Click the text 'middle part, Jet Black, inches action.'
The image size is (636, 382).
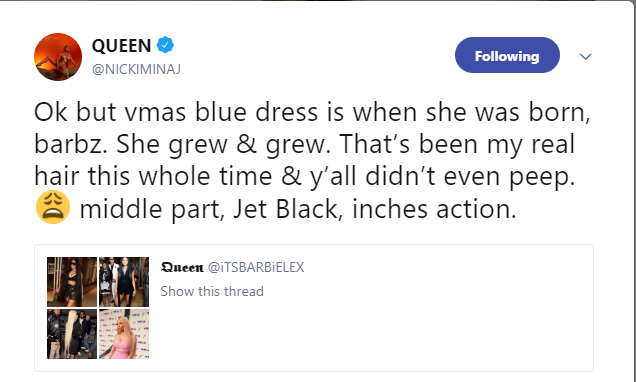pyautogui.click(x=298, y=210)
